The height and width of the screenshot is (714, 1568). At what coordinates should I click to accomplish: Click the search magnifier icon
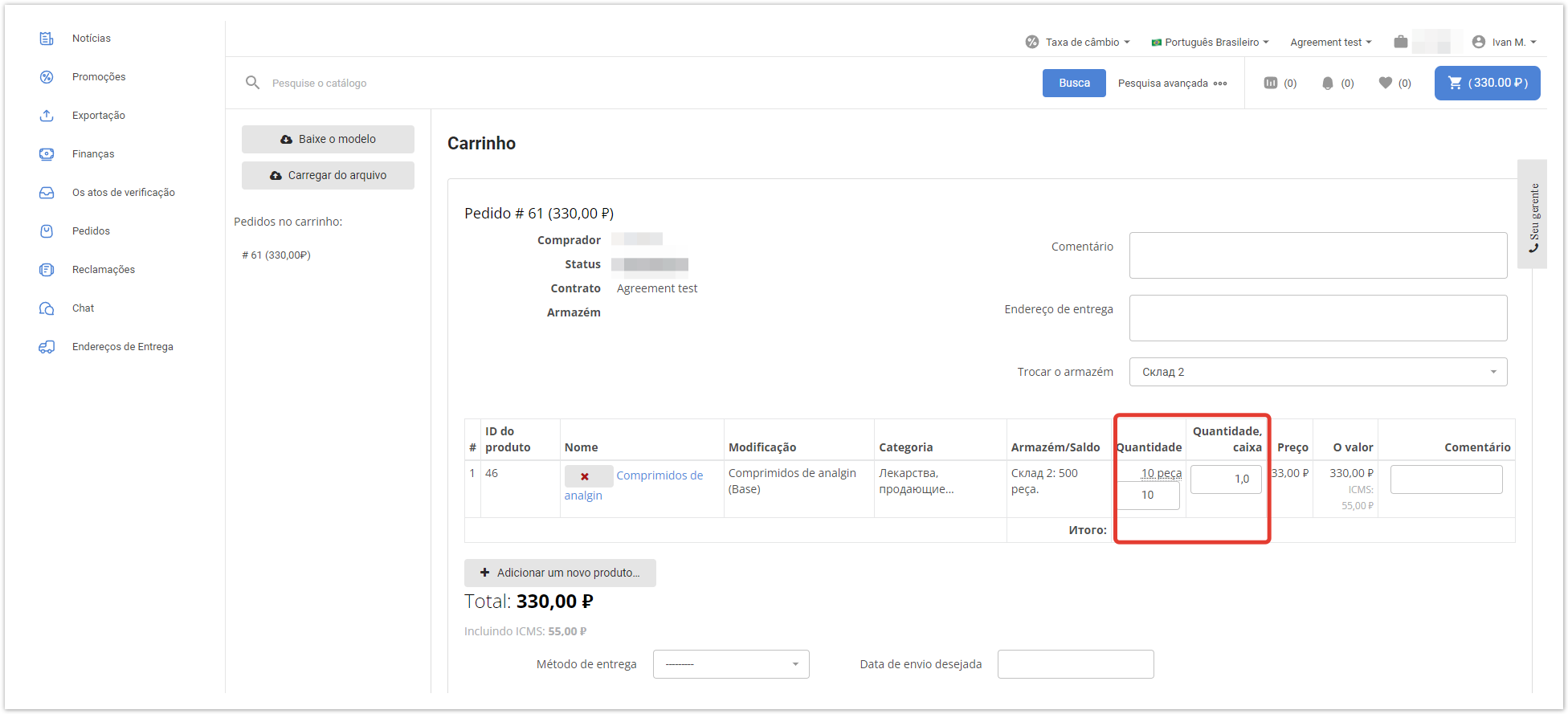pyautogui.click(x=252, y=83)
